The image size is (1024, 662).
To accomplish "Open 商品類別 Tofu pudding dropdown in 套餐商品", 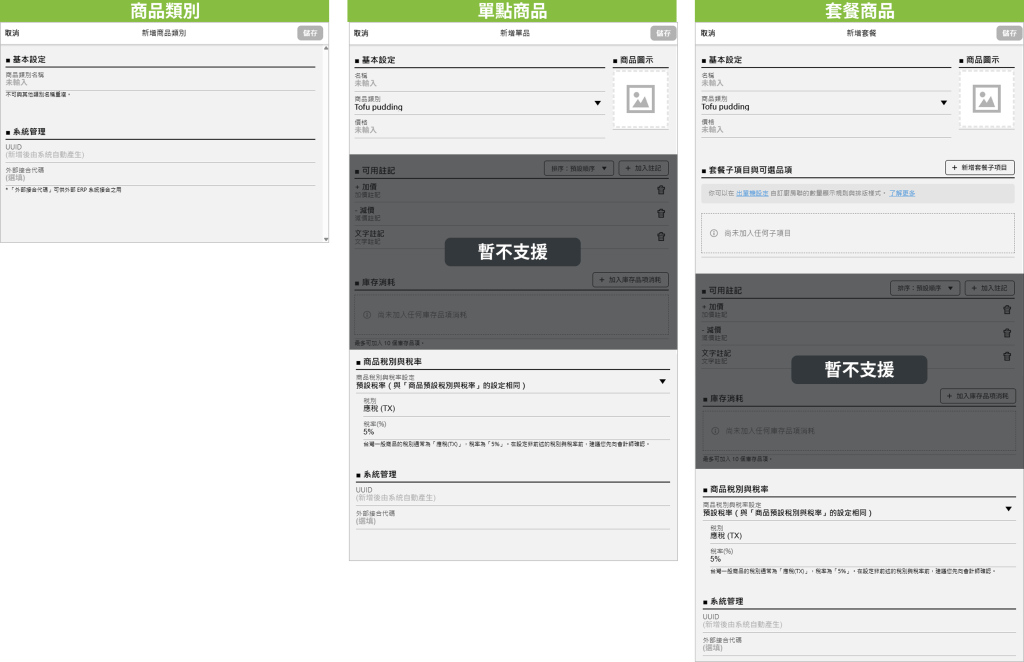I will (944, 103).
